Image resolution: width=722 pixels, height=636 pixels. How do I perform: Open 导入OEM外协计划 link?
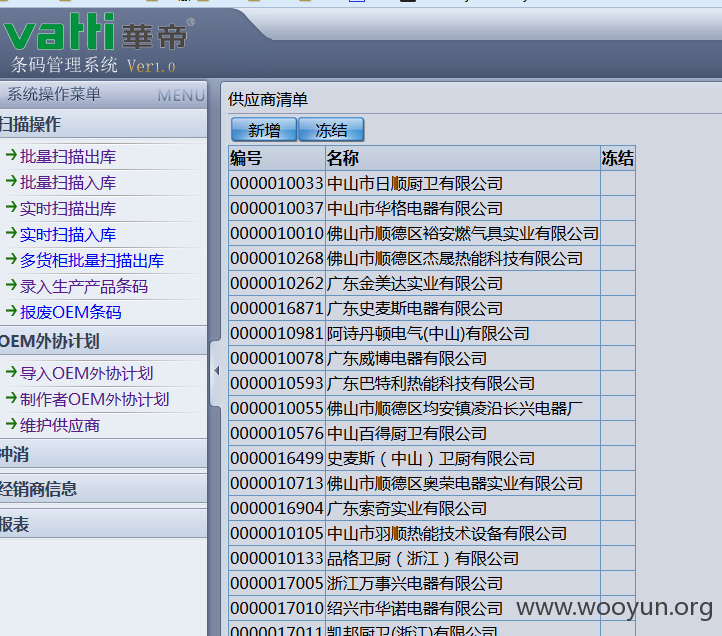tap(86, 373)
